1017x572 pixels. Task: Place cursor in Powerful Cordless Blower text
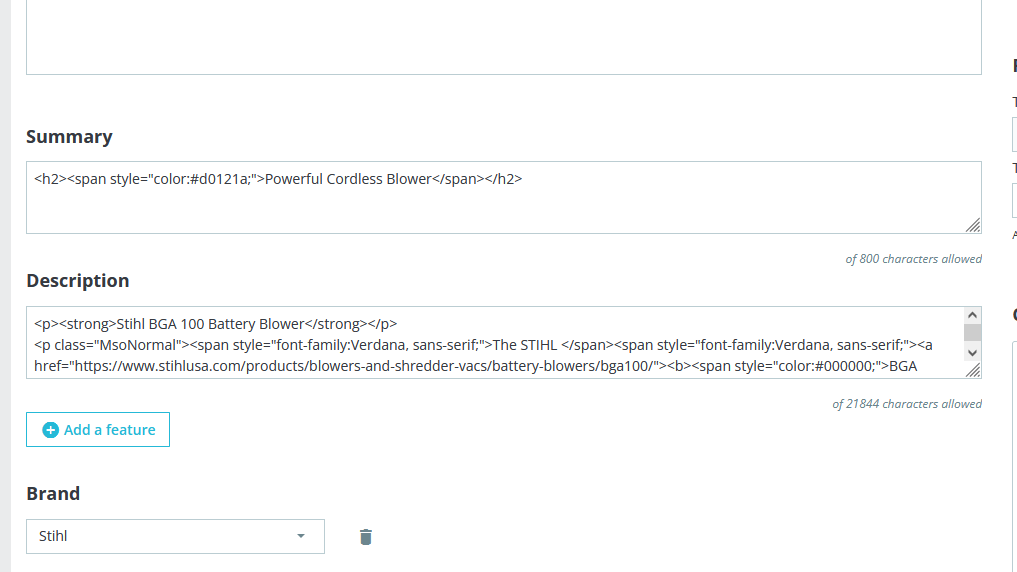click(348, 179)
